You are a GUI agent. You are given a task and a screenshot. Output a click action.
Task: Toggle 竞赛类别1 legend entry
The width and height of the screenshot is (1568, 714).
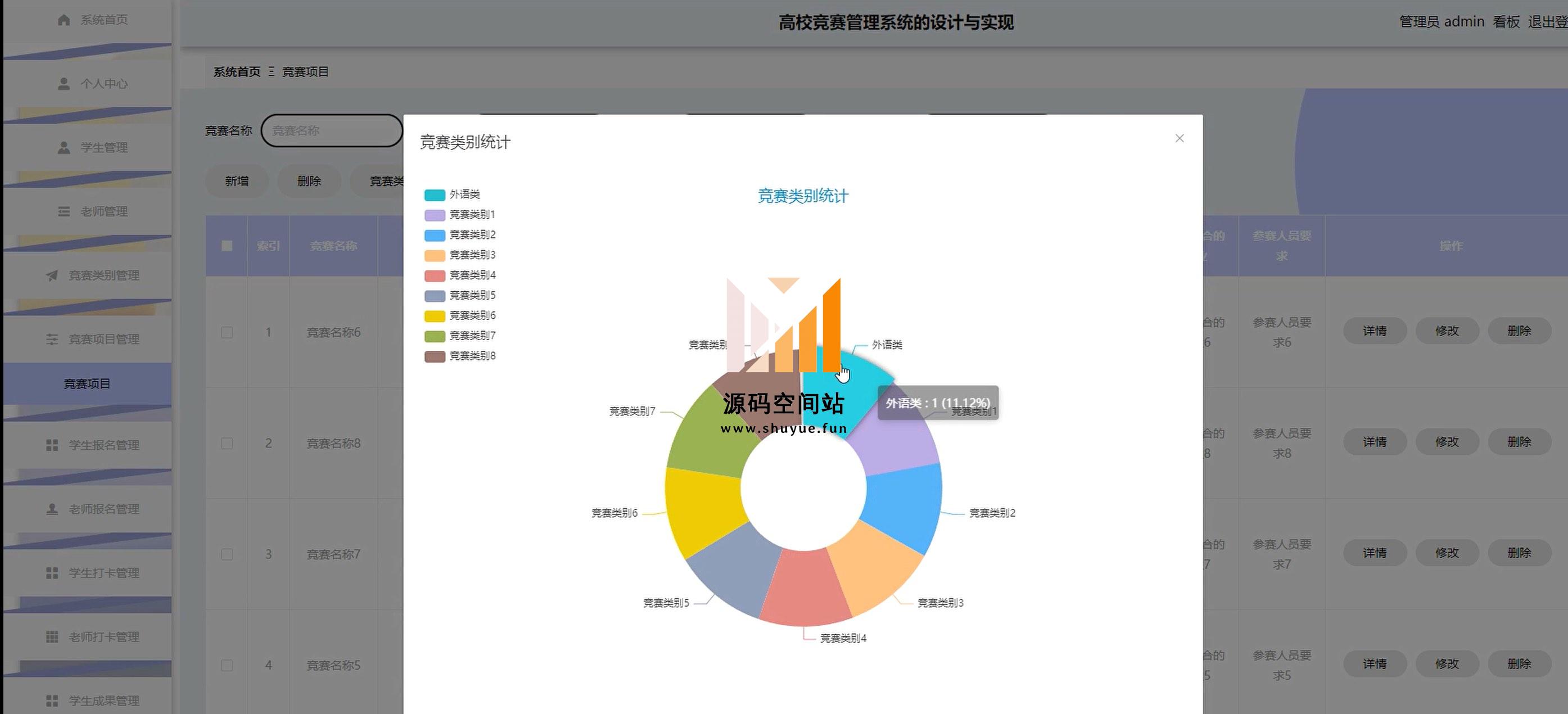pyautogui.click(x=459, y=215)
